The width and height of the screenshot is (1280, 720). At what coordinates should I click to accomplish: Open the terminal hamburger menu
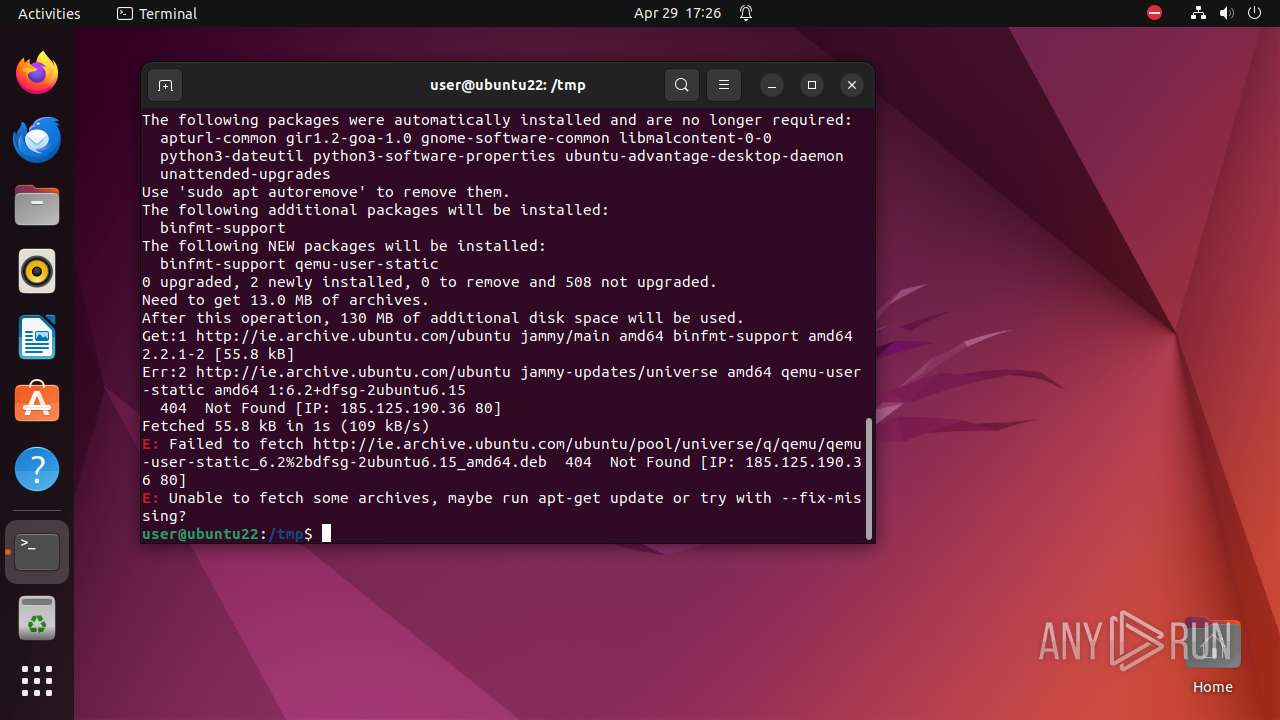[x=724, y=85]
